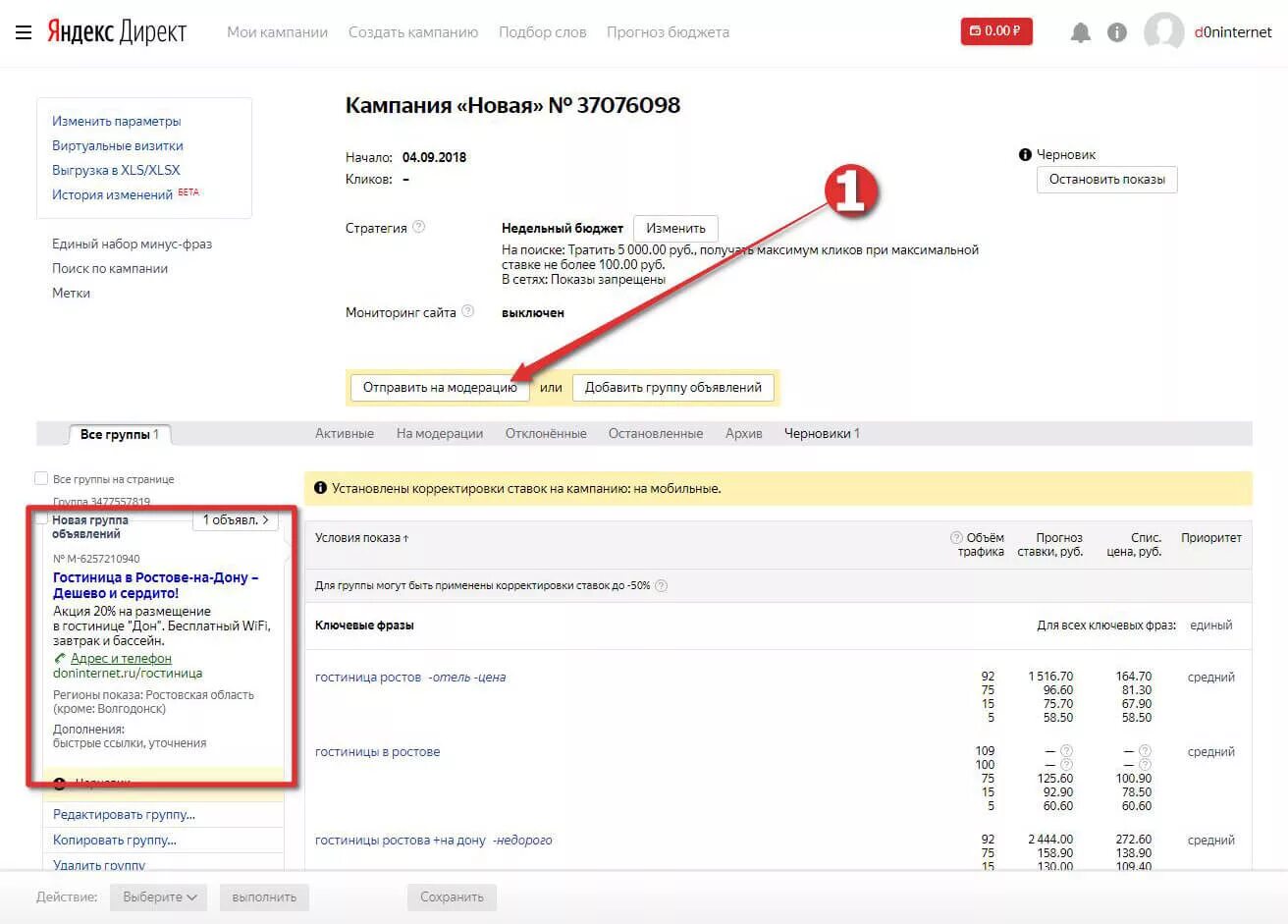Click the ad number № М-6257210940
The image size is (1288, 924).
[x=96, y=558]
